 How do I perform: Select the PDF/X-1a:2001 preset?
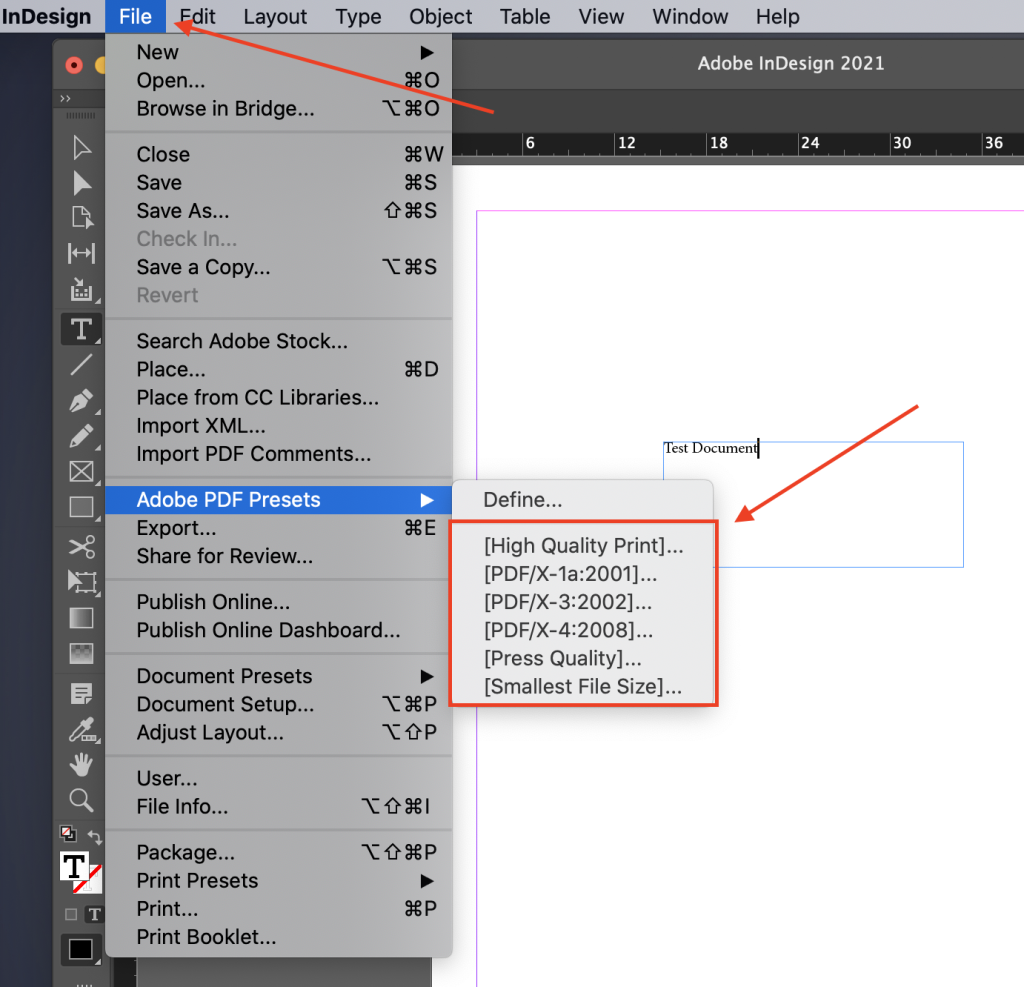click(584, 574)
